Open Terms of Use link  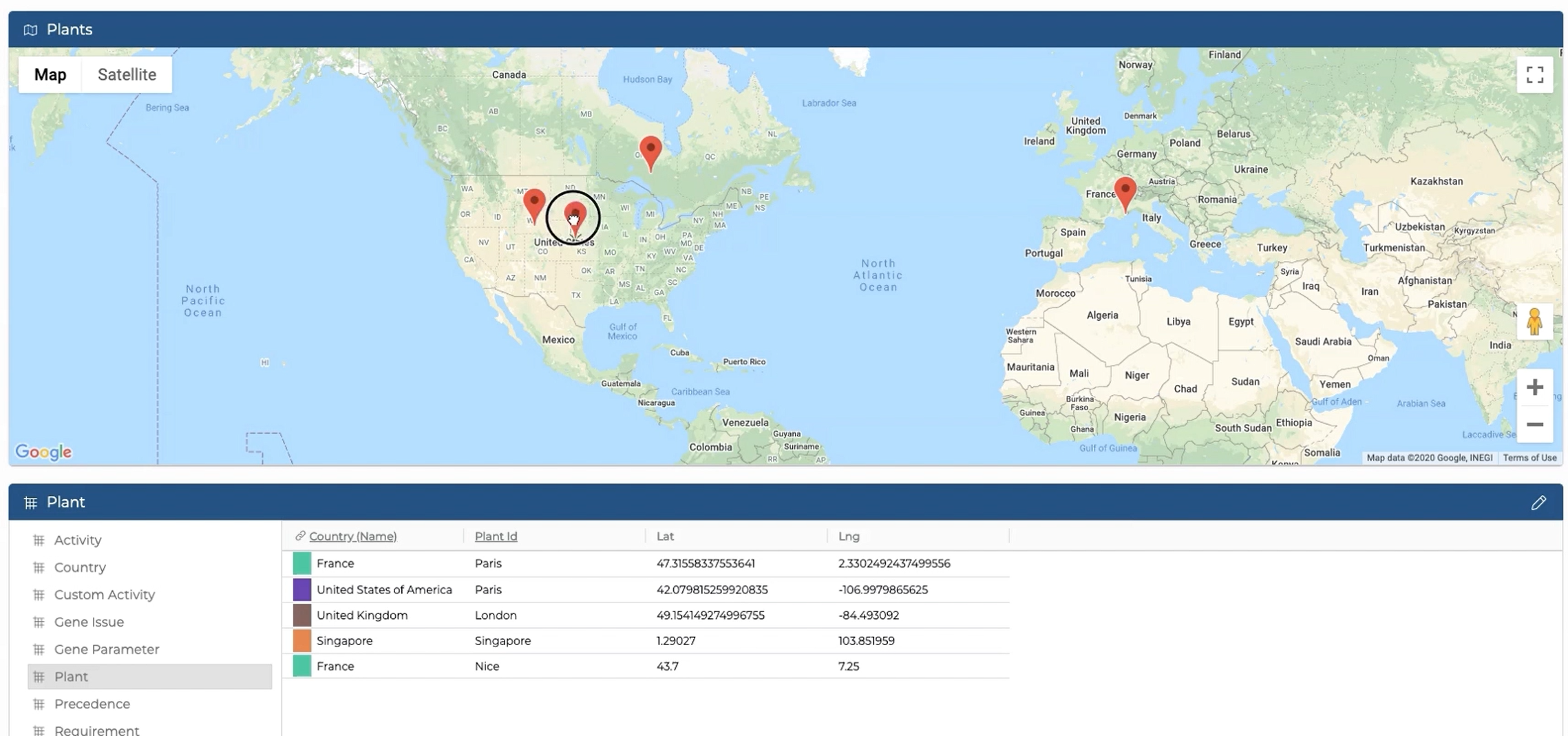[x=1529, y=458]
